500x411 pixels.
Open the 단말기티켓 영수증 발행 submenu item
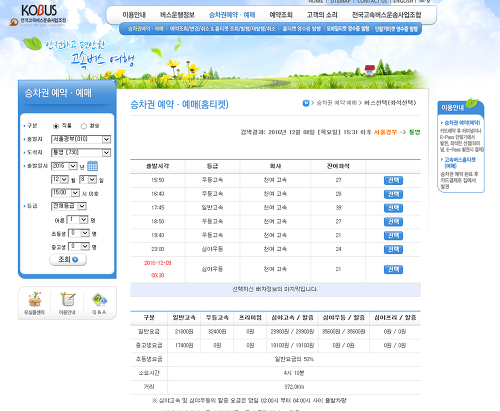tap(396, 29)
